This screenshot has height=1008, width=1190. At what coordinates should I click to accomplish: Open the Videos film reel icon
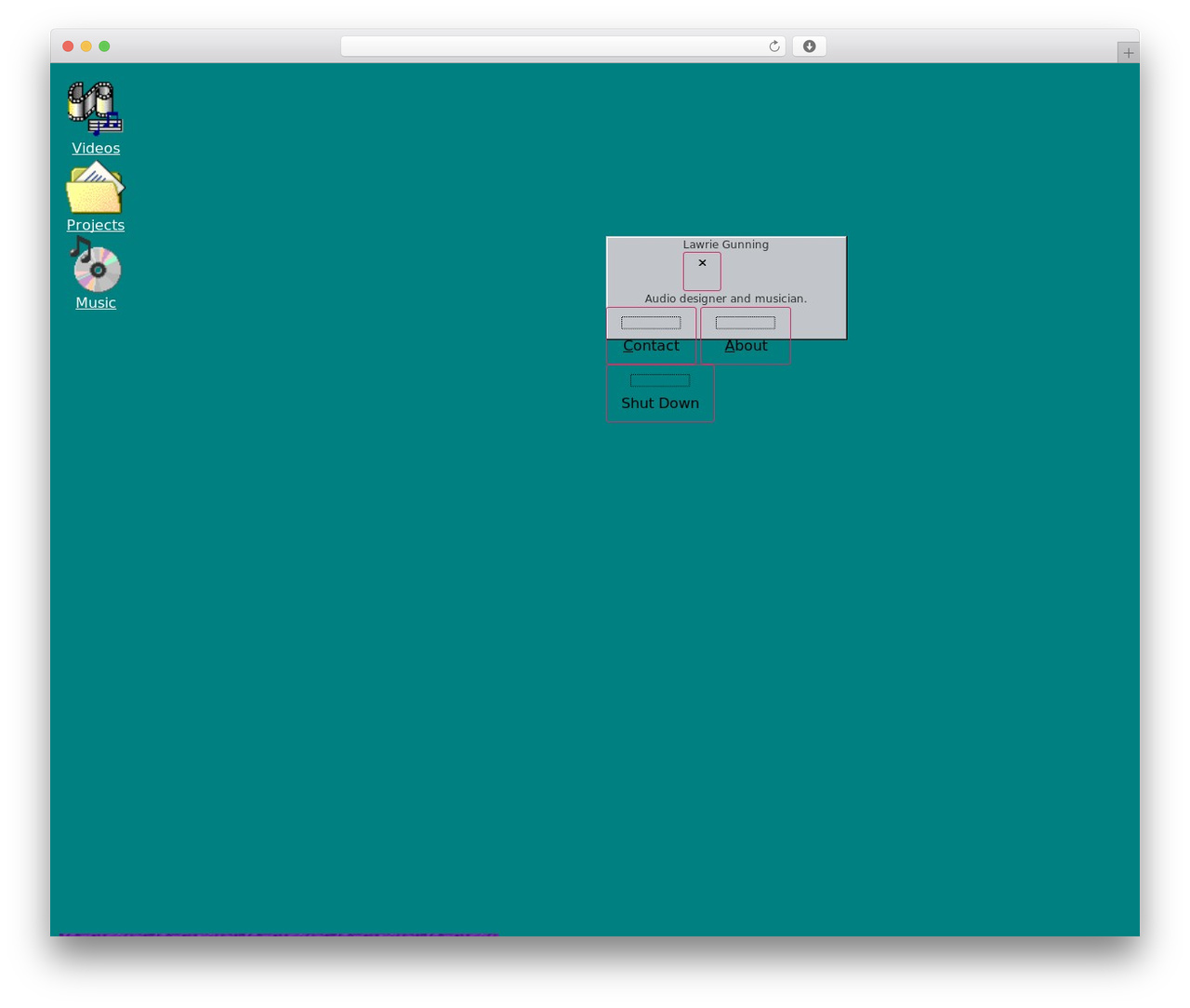95,109
